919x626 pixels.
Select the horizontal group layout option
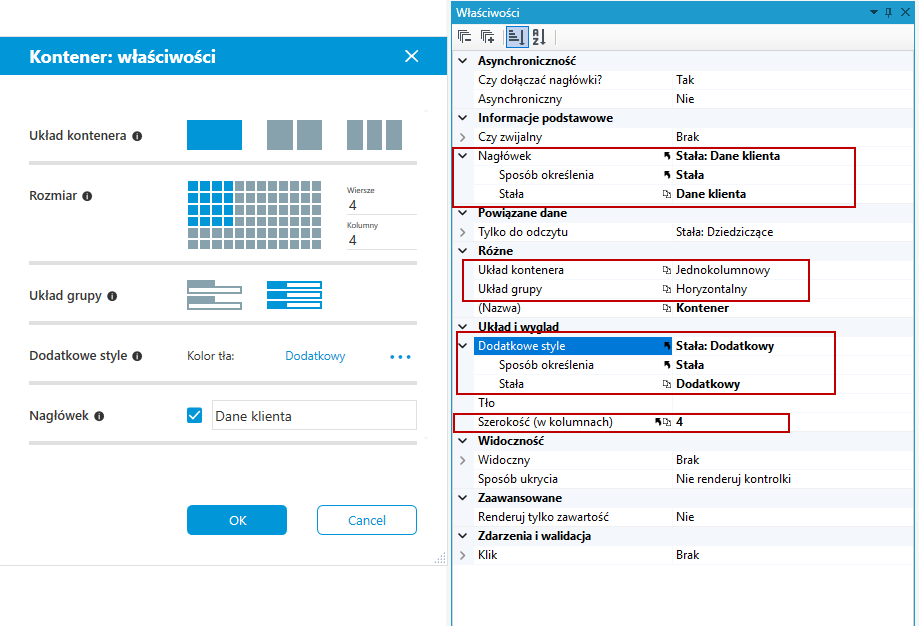(x=294, y=295)
